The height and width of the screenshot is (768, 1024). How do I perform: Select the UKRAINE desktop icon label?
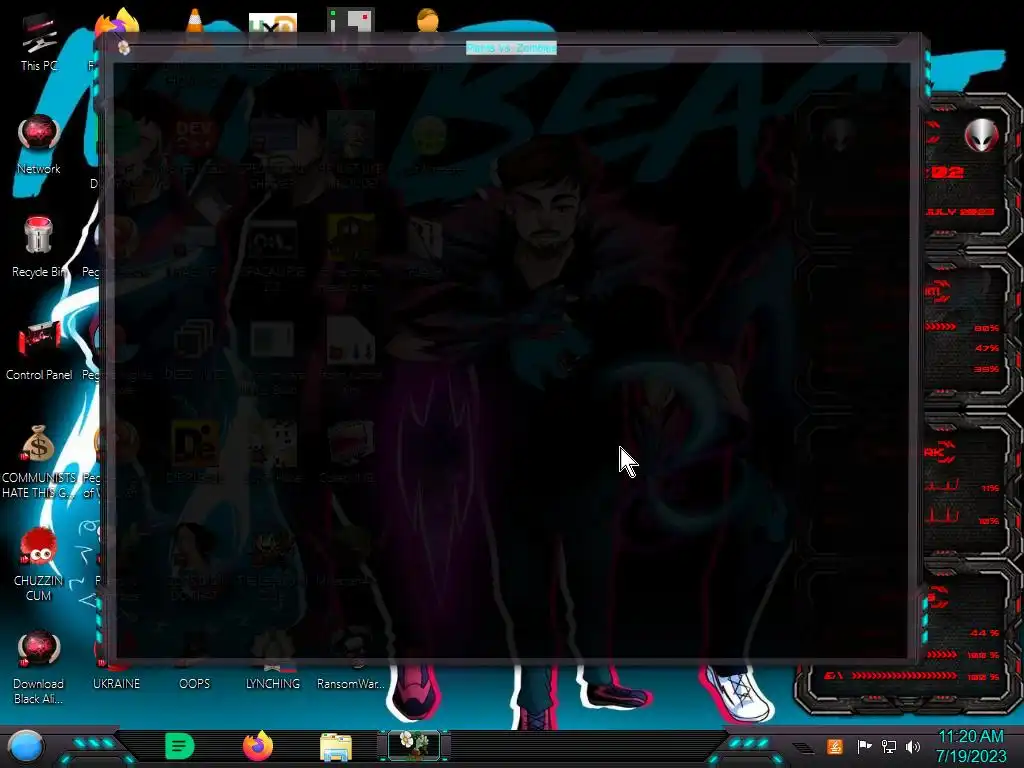(116, 684)
